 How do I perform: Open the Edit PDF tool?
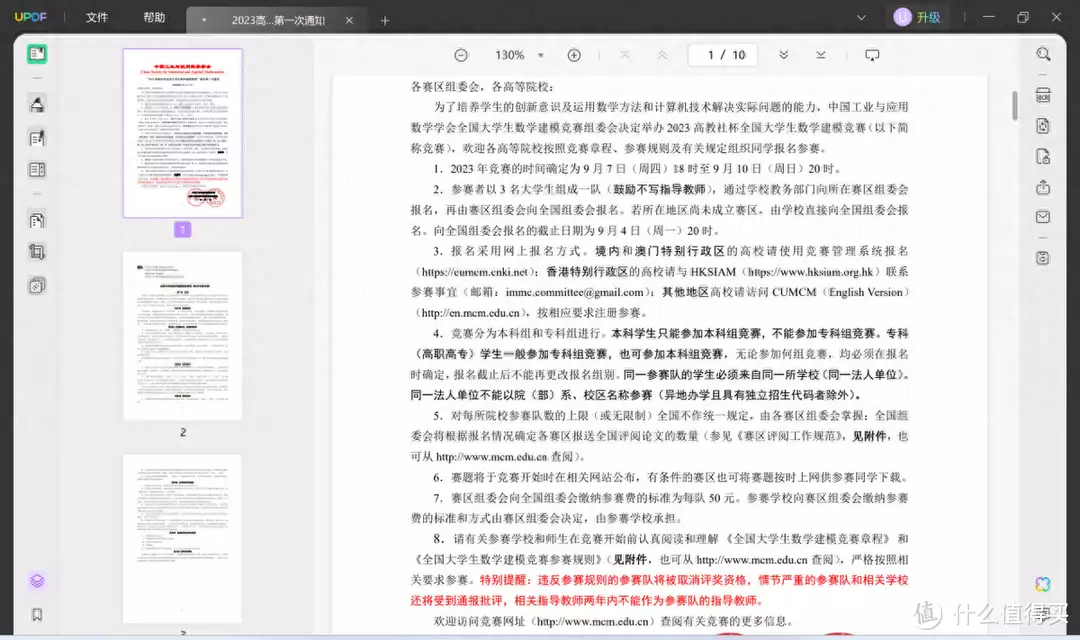(37, 138)
